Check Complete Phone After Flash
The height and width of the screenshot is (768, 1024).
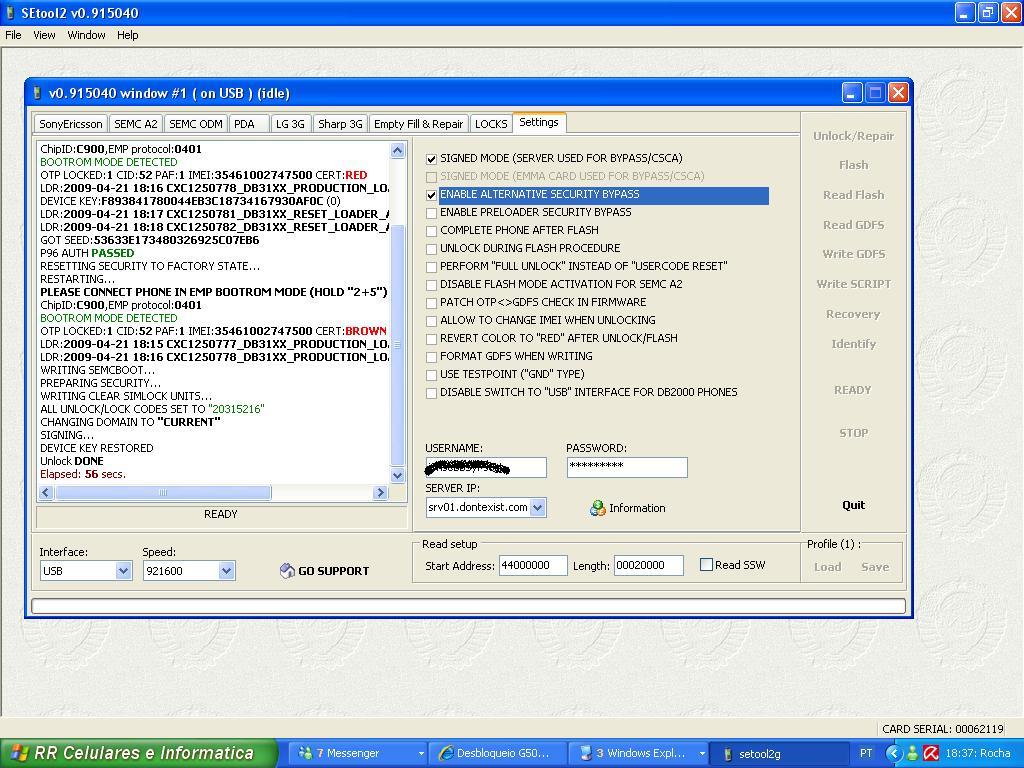(431, 231)
